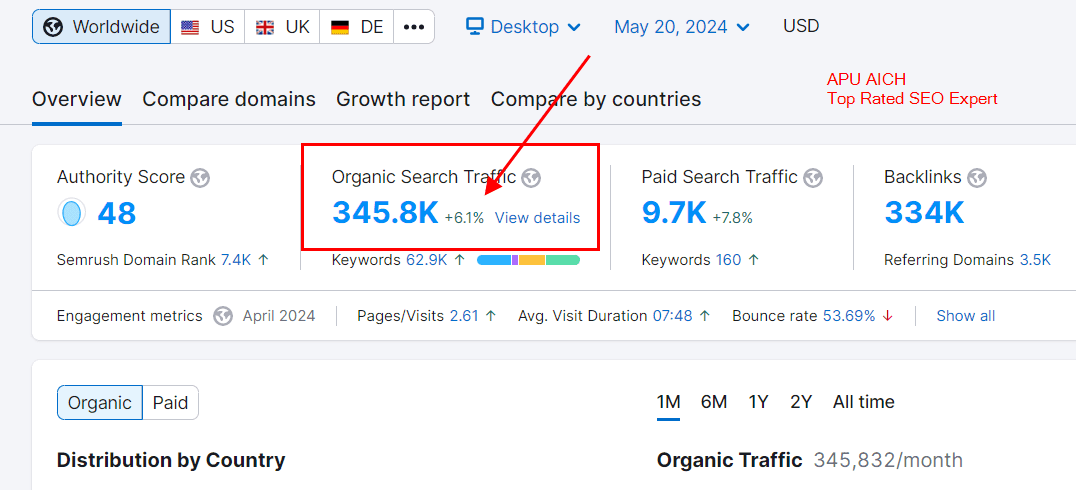Image resolution: width=1076 pixels, height=490 pixels.
Task: Click globe icon beside Paid Search Traffic
Action: (813, 178)
